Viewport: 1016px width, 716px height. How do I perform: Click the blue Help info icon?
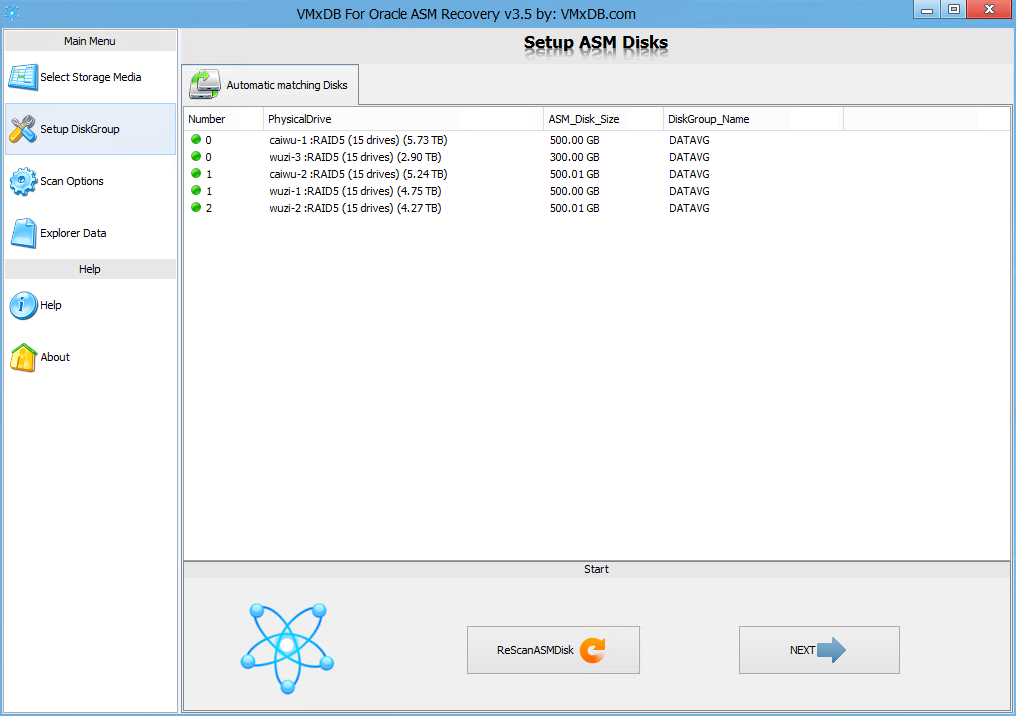click(23, 305)
